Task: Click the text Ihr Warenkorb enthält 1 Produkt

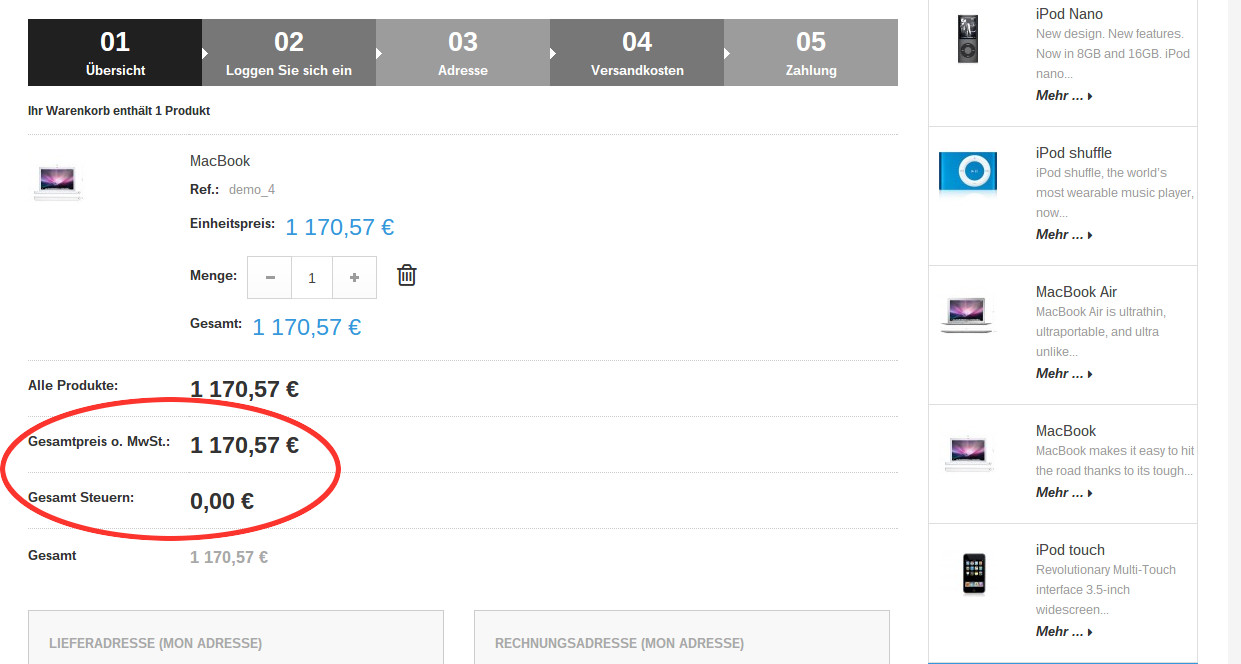Action: tap(119, 111)
